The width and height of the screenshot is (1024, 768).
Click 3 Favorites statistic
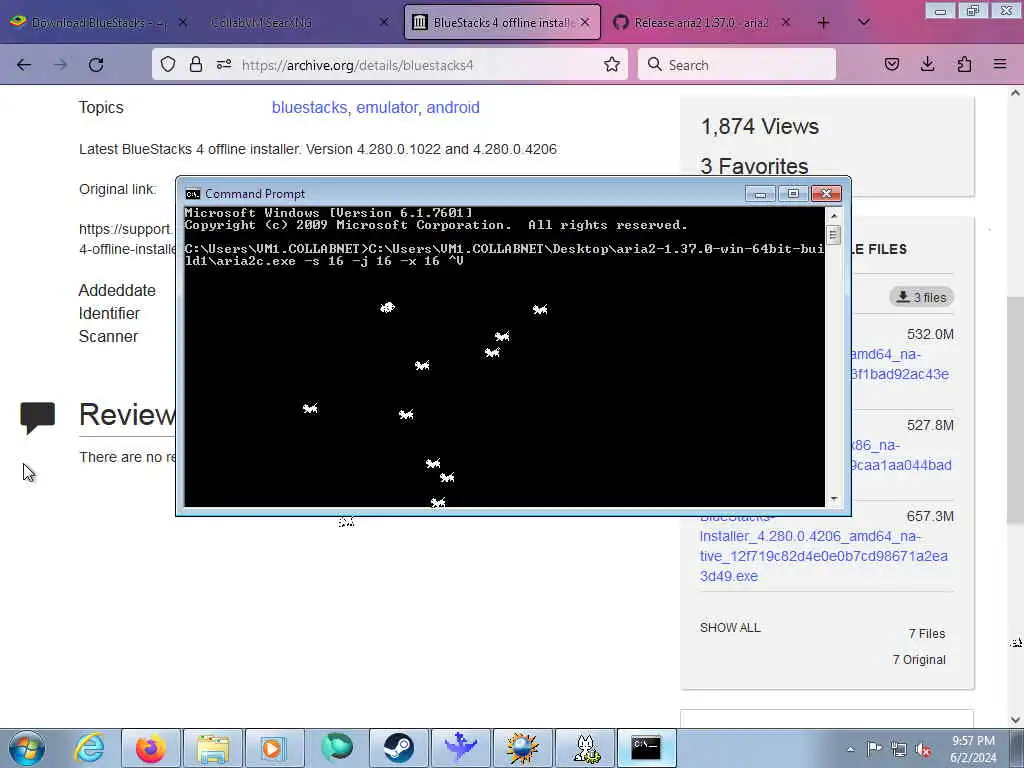pos(754,166)
